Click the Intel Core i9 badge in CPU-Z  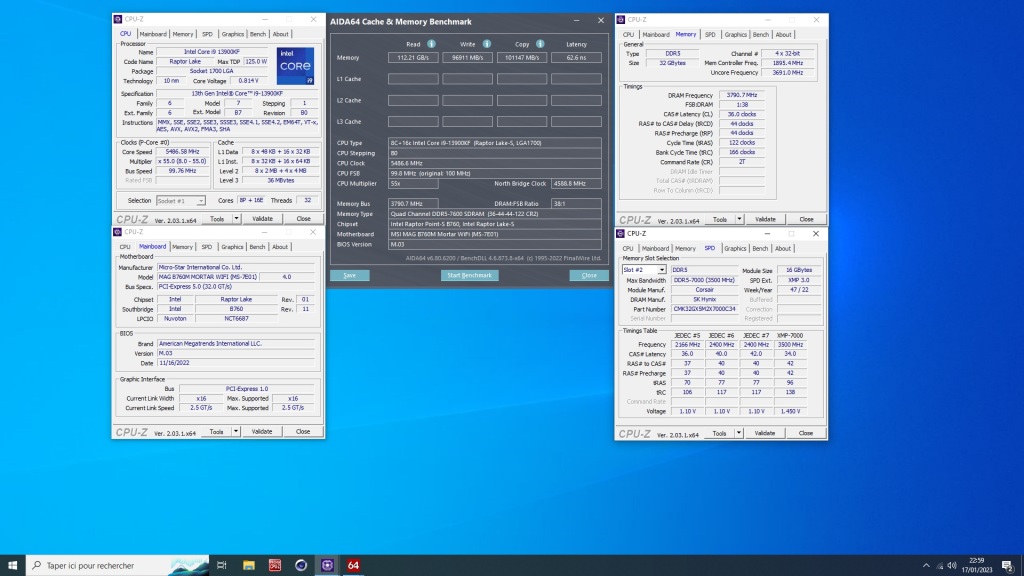tap(295, 65)
